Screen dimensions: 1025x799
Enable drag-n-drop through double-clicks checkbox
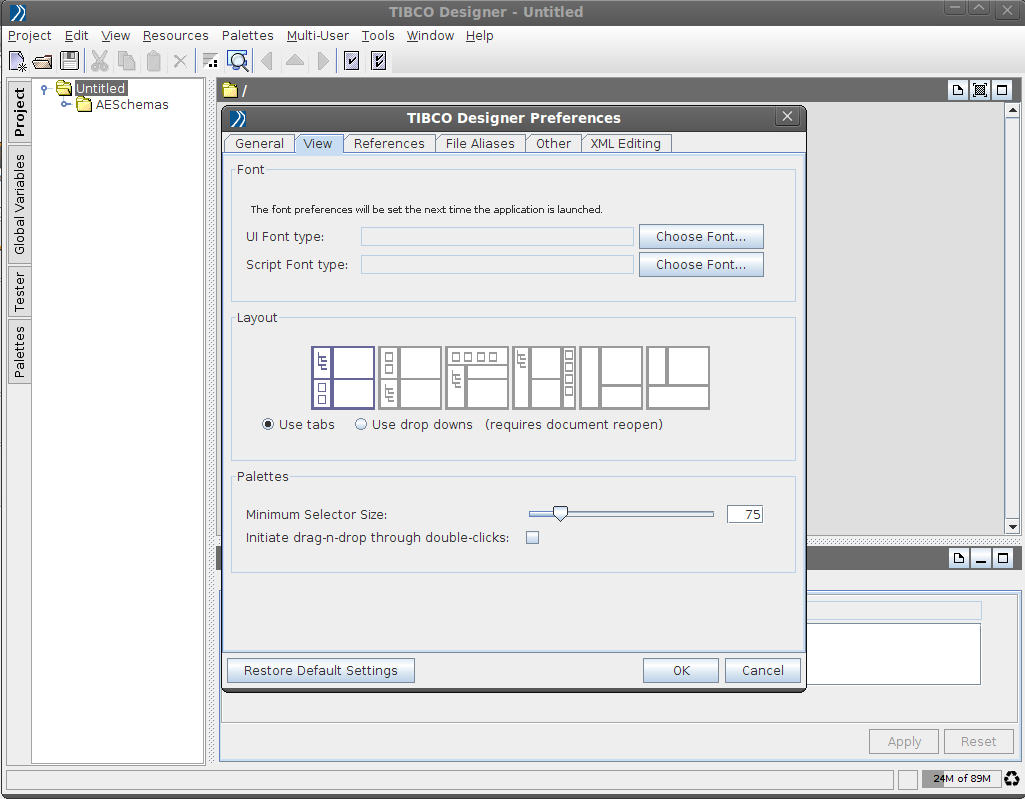coord(533,538)
